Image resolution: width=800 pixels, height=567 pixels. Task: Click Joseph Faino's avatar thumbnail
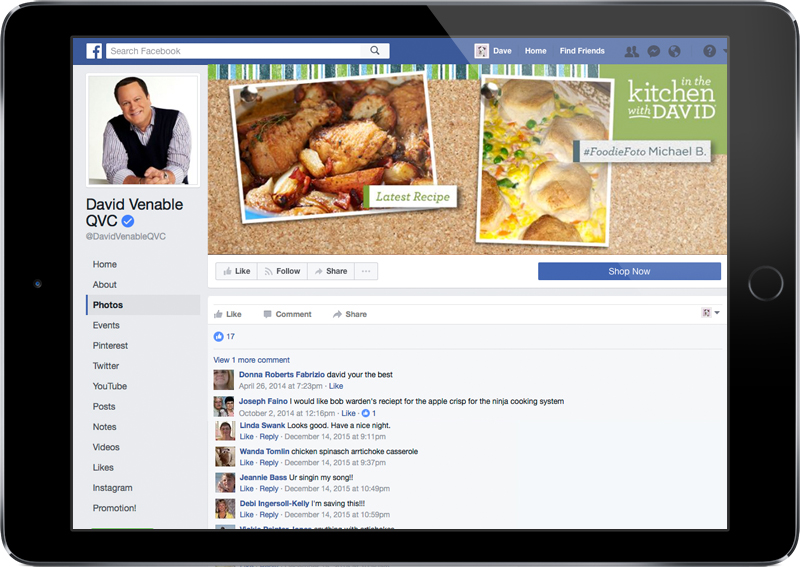tap(223, 407)
